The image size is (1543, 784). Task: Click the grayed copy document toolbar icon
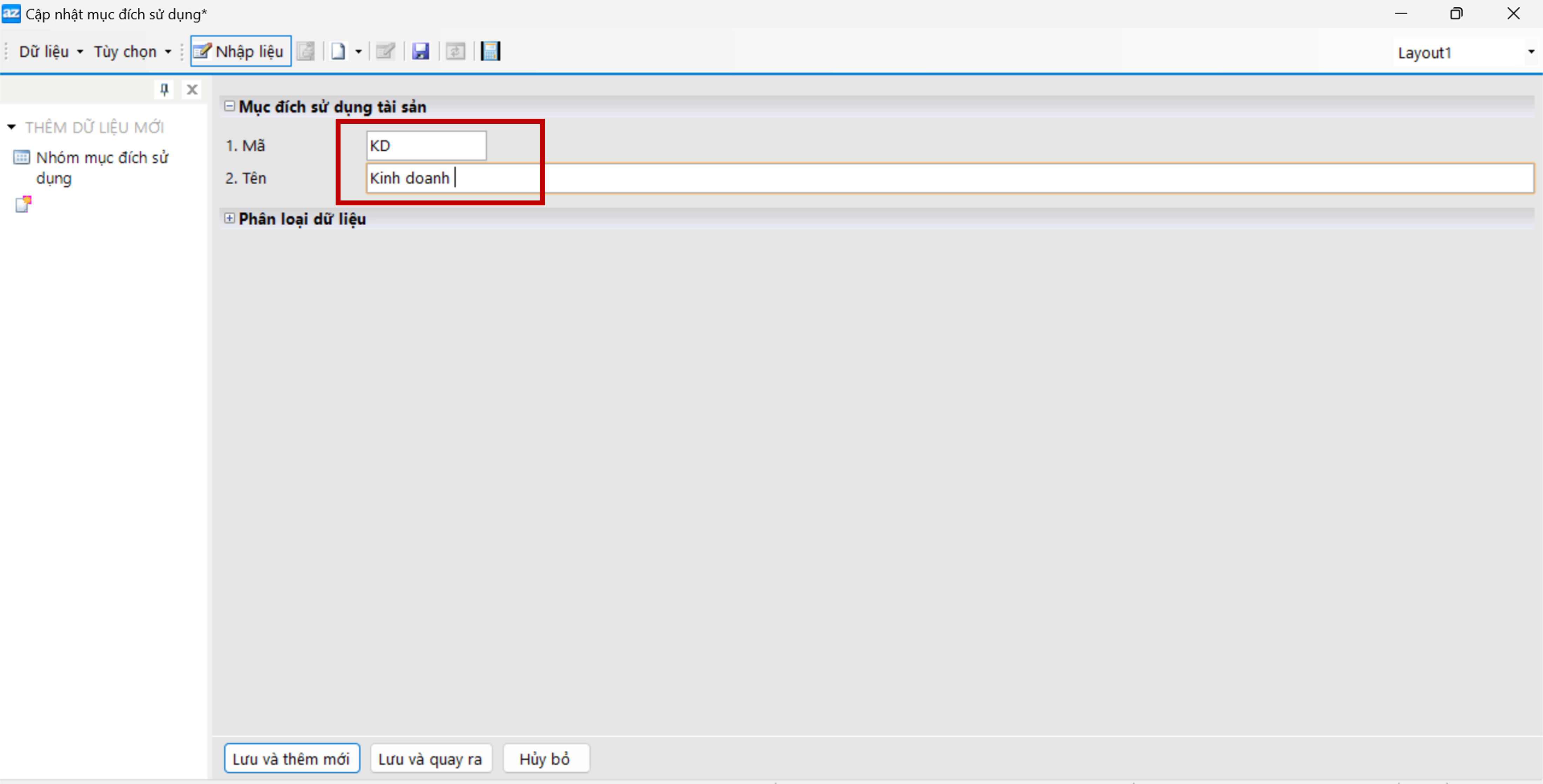[305, 52]
